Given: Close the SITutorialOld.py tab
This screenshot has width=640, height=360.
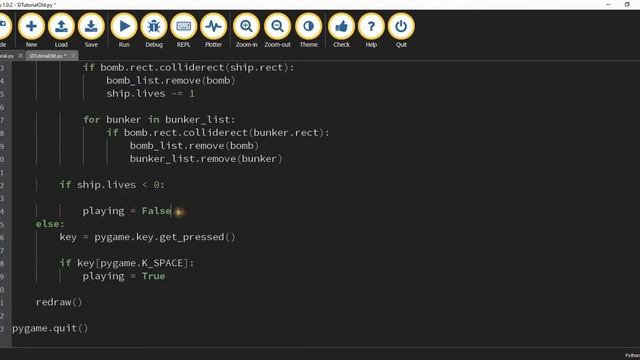Looking at the screenshot, I should tap(73, 56).
